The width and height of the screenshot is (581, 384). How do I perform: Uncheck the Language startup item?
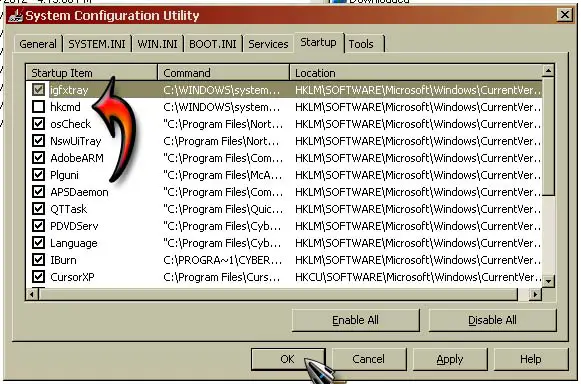click(38, 243)
